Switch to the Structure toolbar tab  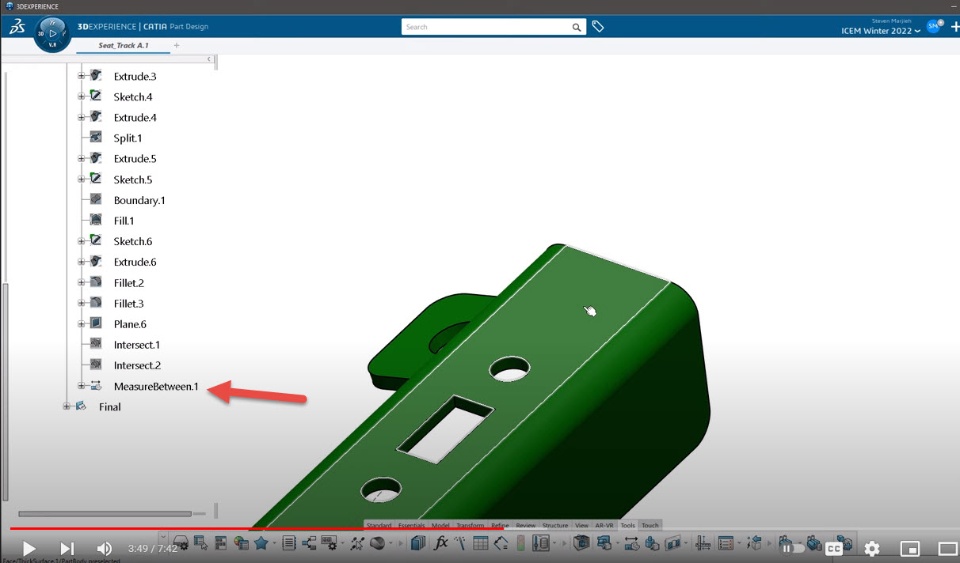point(555,525)
